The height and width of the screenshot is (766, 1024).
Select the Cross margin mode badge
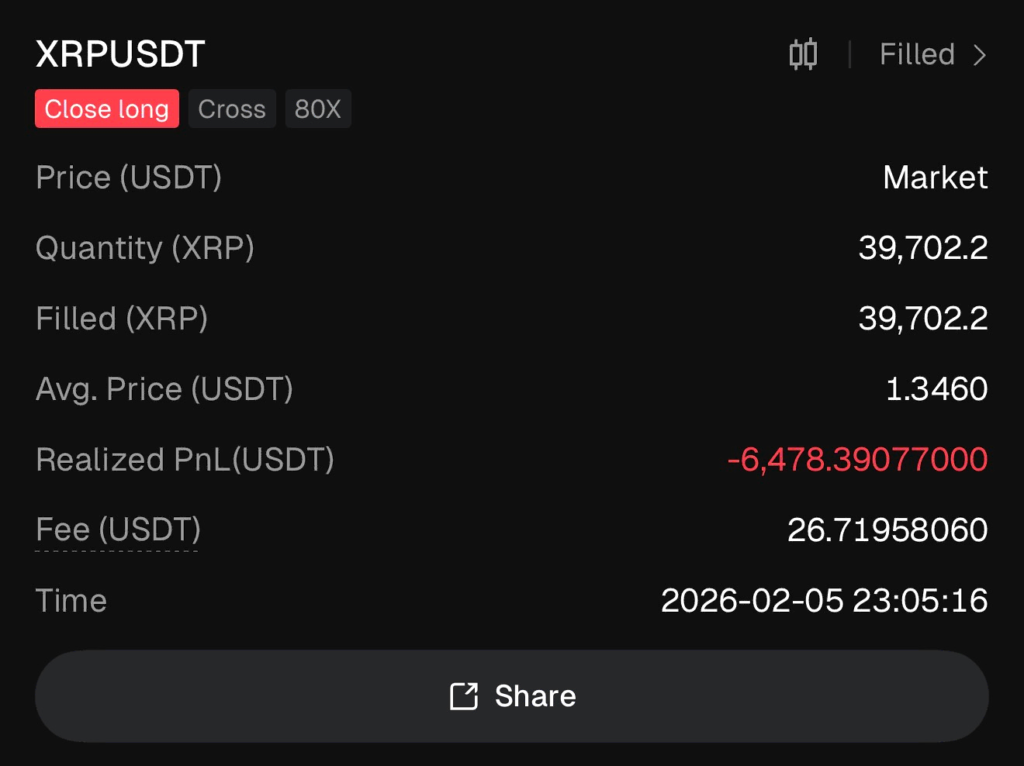point(231,109)
